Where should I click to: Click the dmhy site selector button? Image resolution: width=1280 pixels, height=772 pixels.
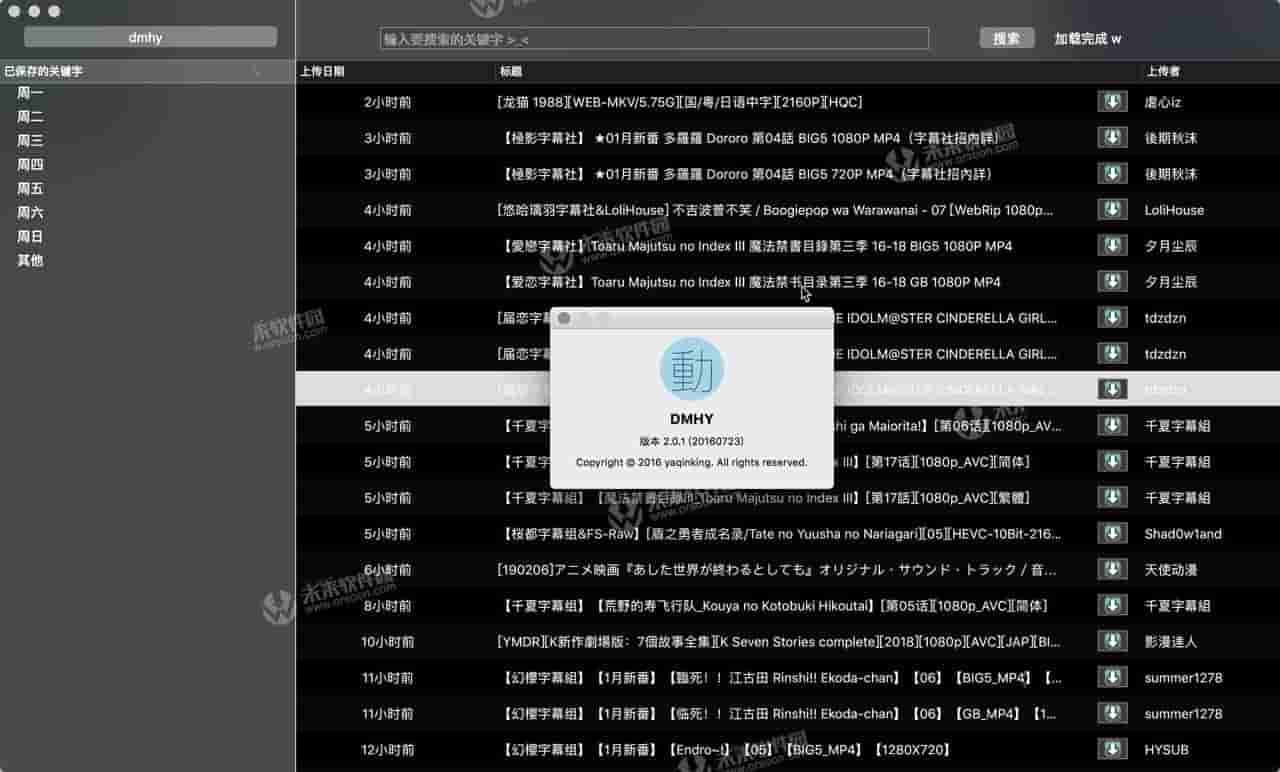[150, 37]
